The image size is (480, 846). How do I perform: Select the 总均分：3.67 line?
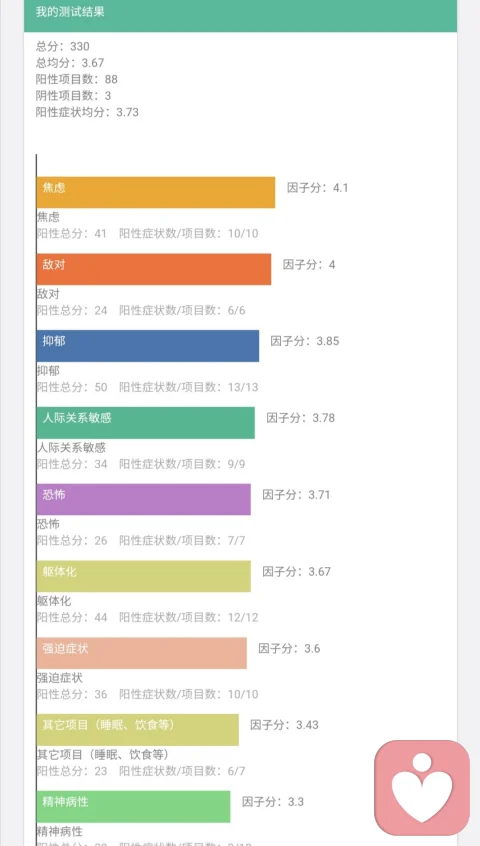(70, 63)
